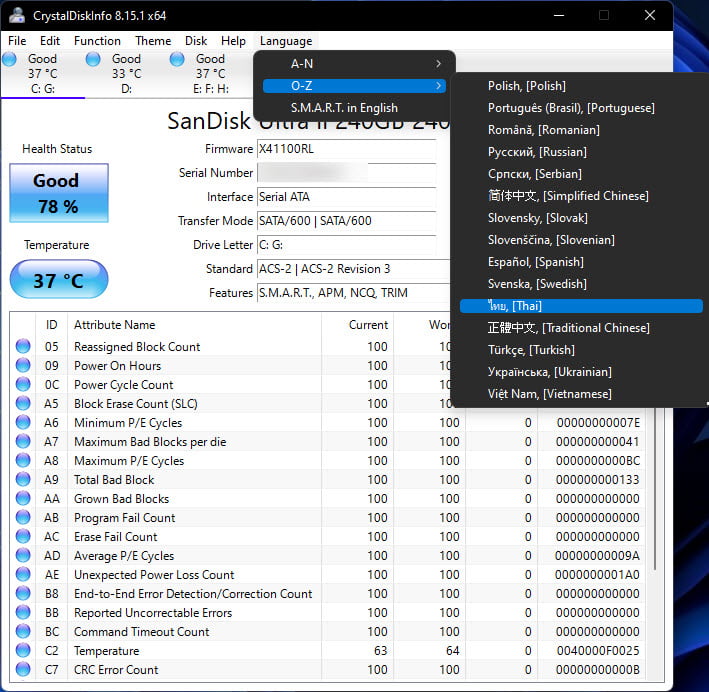709x692 pixels.
Task: Toggle S.M.A.R.T. in English option
Action: [354, 108]
